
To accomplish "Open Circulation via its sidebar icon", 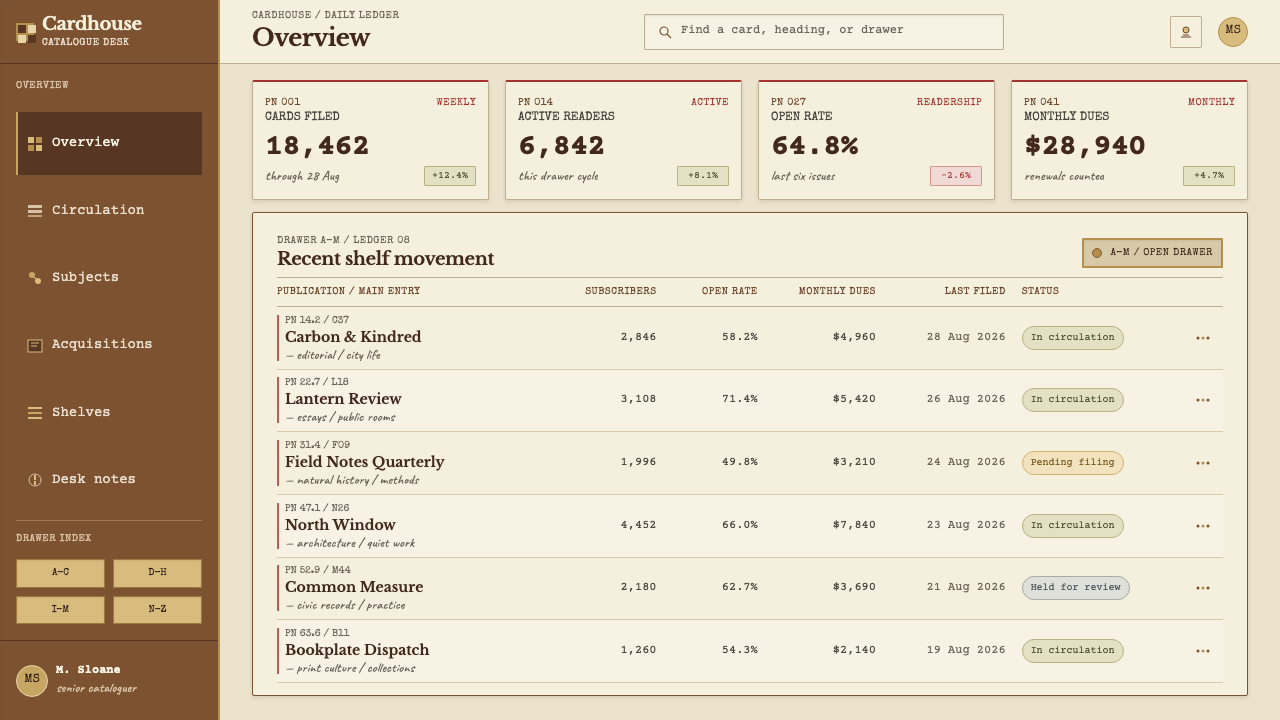I will (x=35, y=210).
